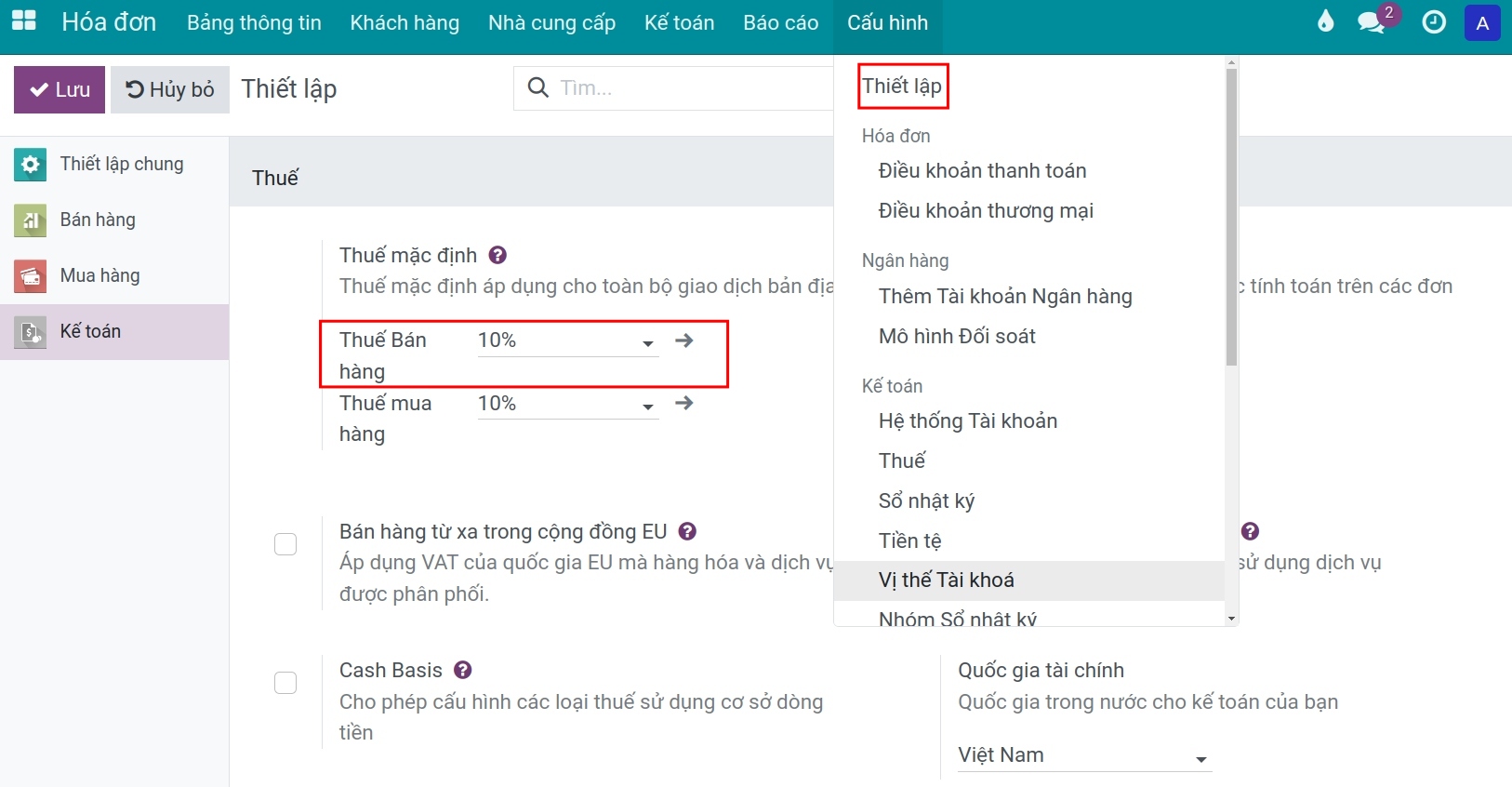Open the apps grid home menu icon
This screenshot has width=1512, height=787.
(24, 21)
